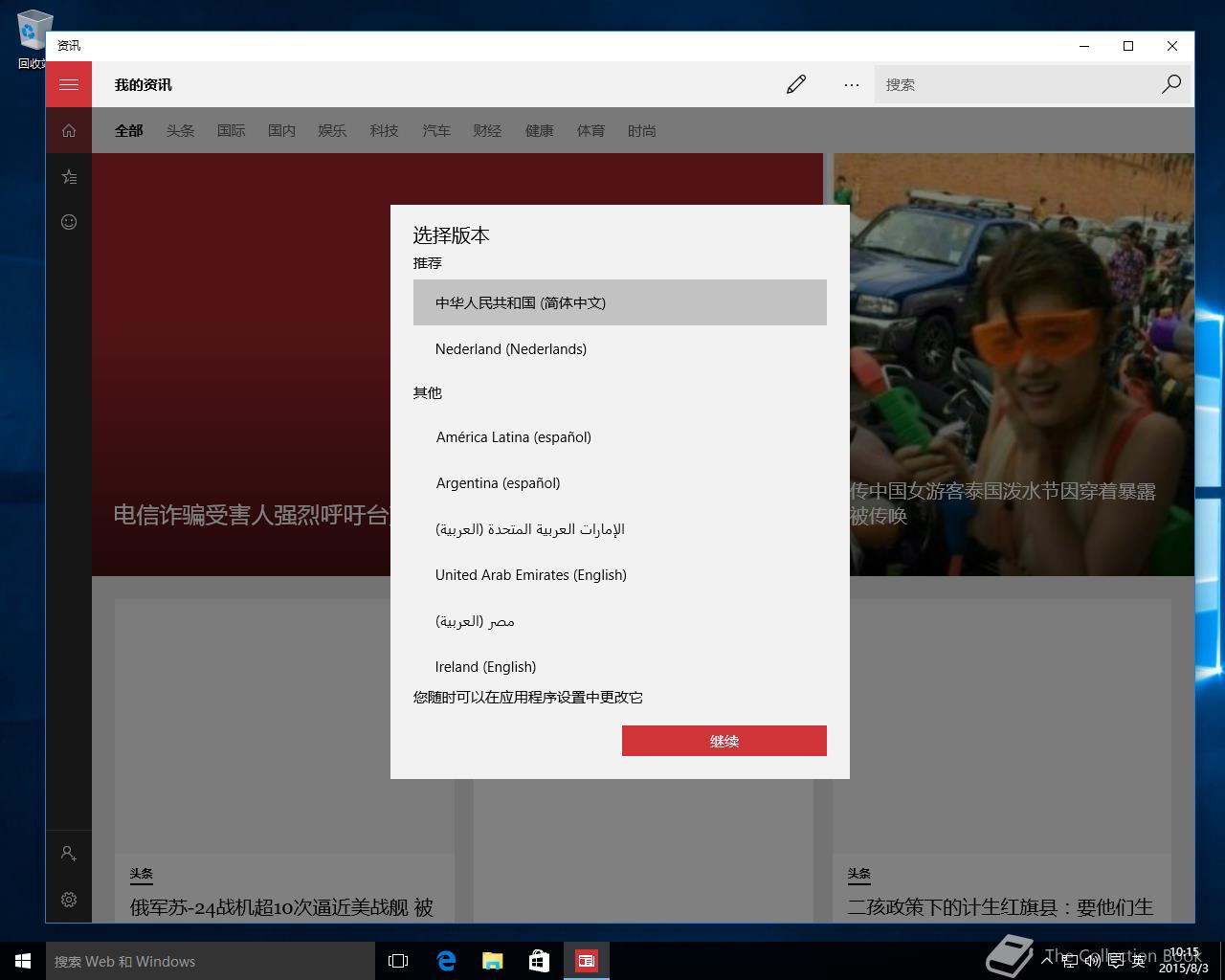This screenshot has height=980, width=1225.
Task: Close the 资讯 window
Action: point(1172,46)
